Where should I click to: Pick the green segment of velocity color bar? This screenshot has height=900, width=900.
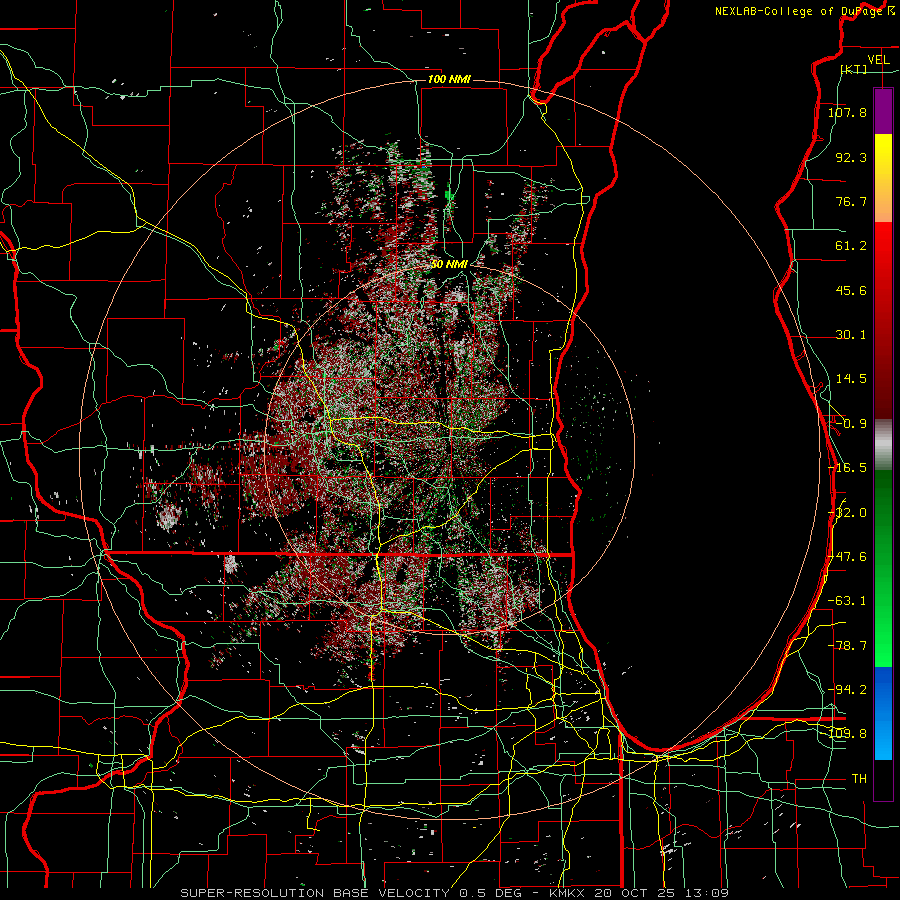click(x=883, y=568)
